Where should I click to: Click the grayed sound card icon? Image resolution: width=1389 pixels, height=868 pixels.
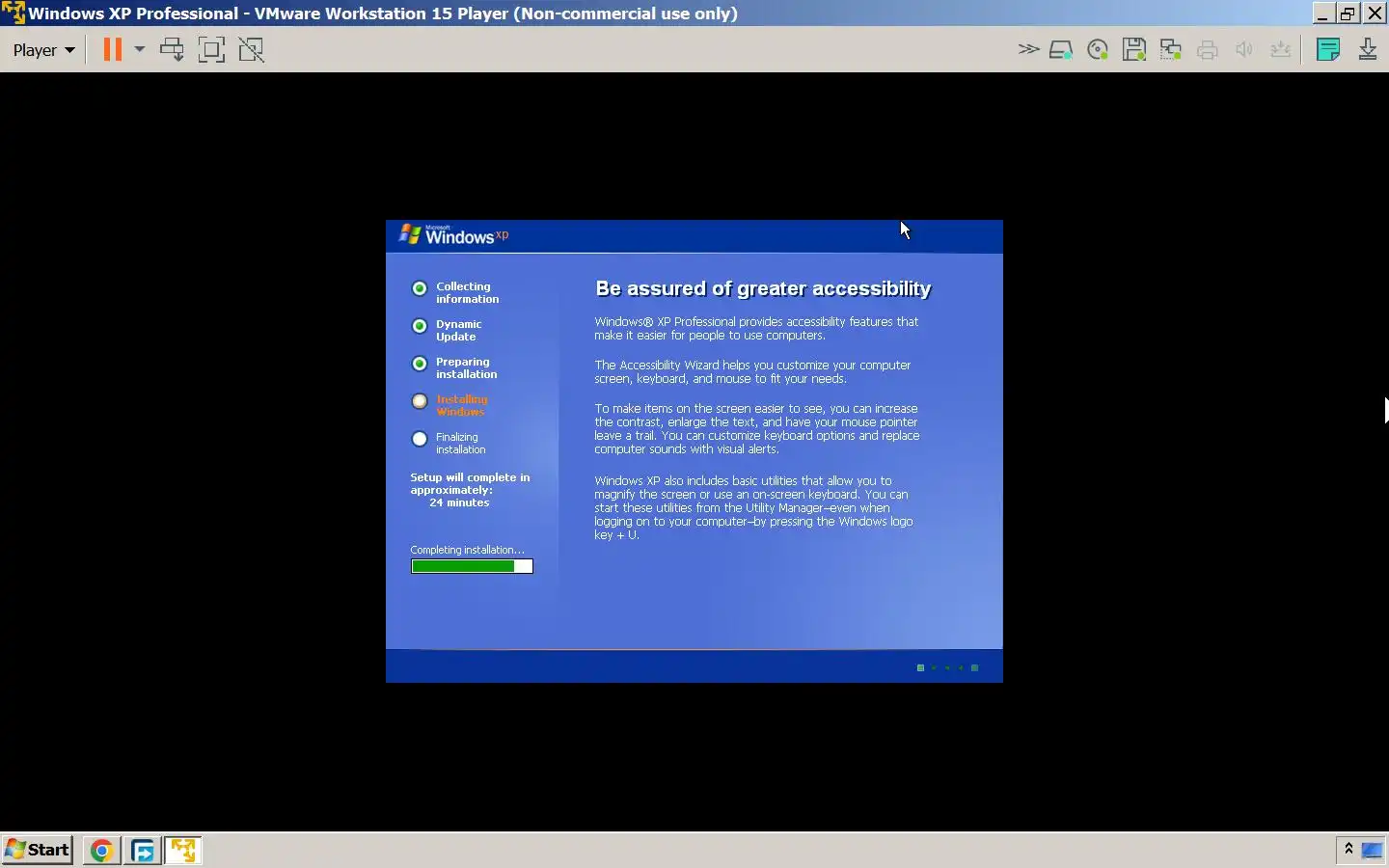(1244, 50)
